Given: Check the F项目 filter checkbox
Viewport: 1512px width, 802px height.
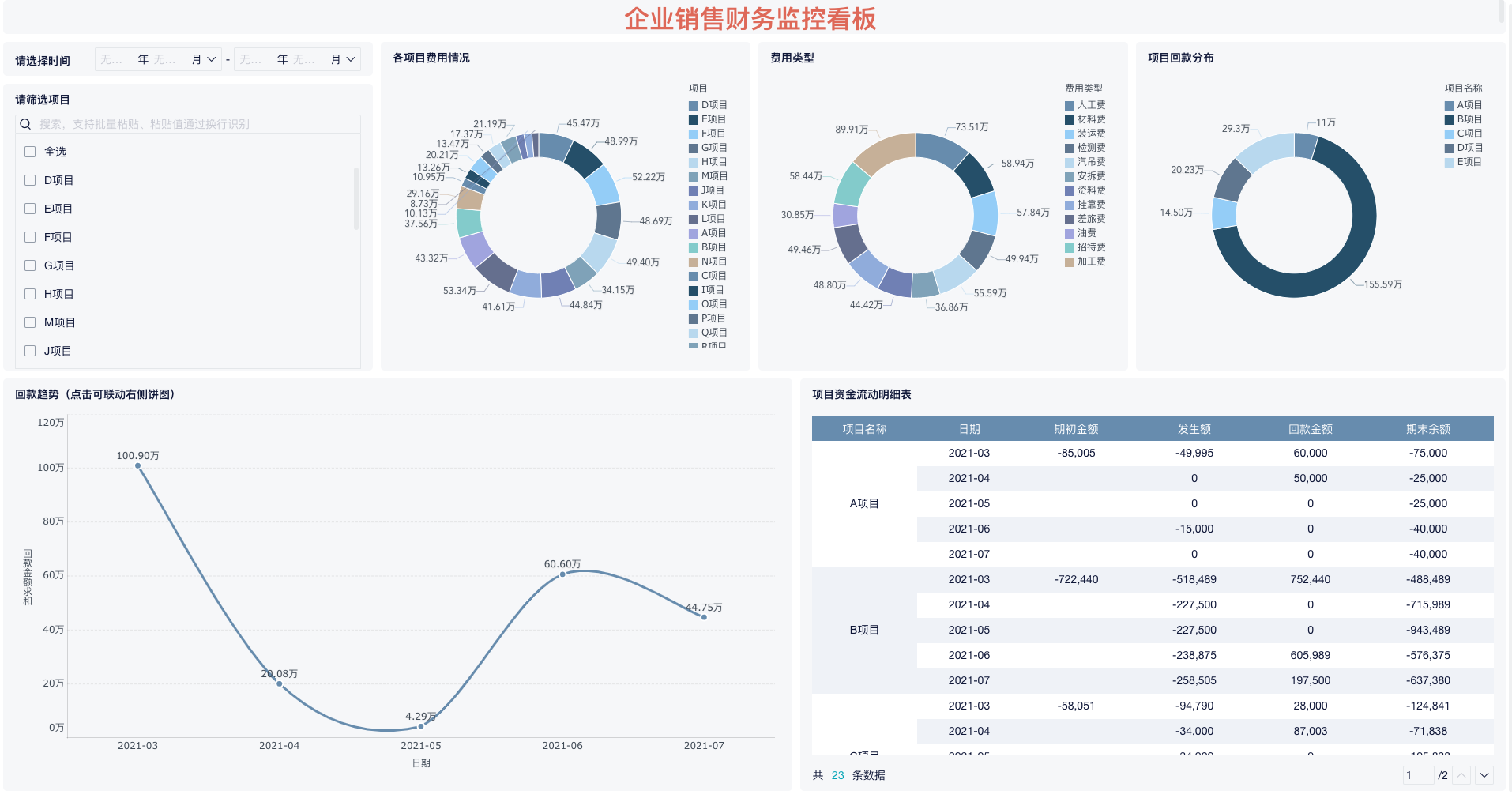Looking at the screenshot, I should point(29,236).
